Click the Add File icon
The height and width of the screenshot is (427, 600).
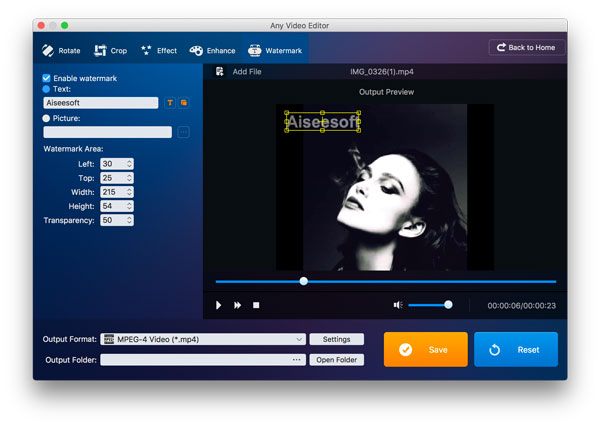(x=220, y=72)
